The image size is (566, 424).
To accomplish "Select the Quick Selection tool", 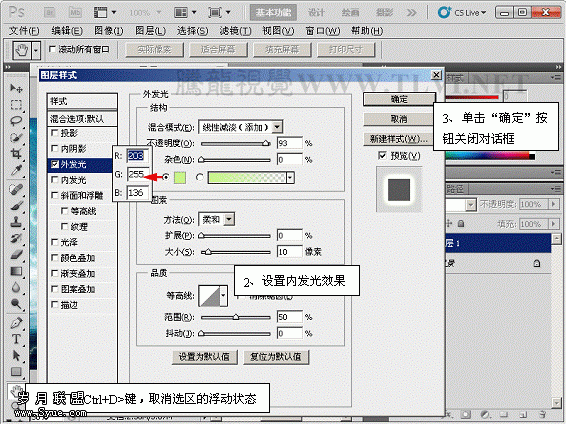I will coord(16,137).
